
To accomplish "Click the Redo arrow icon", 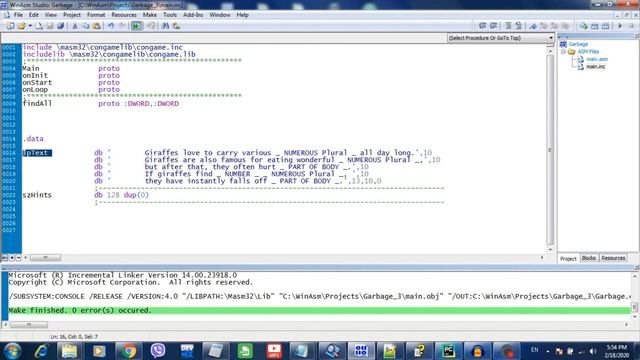I will 122,26.
